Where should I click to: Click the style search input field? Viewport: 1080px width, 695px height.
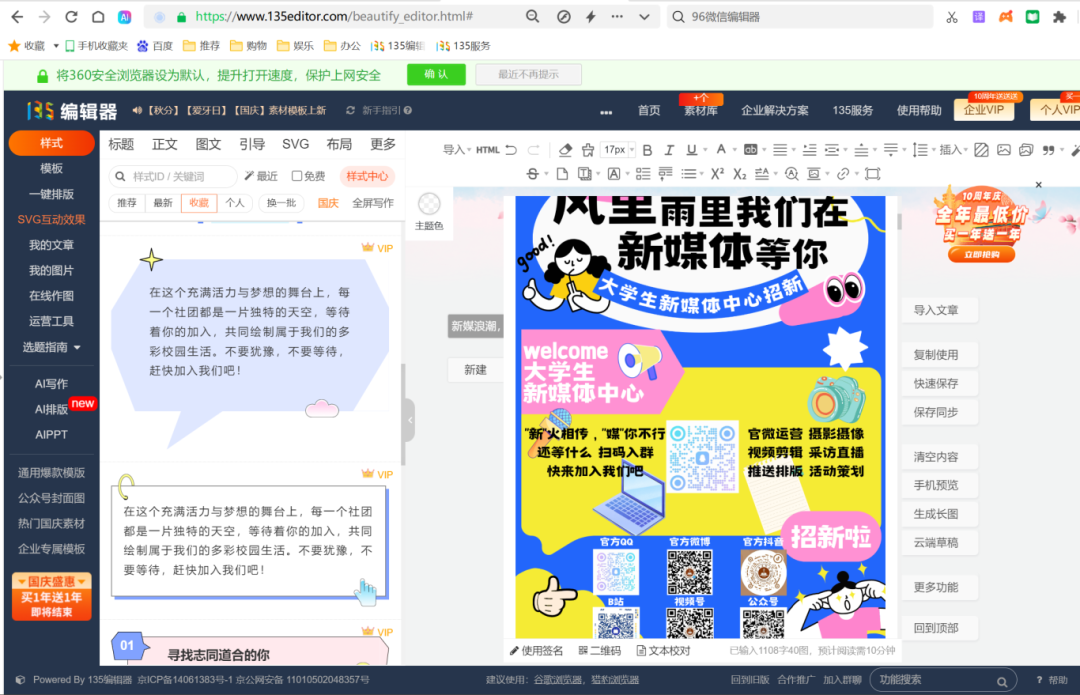pyautogui.click(x=172, y=176)
